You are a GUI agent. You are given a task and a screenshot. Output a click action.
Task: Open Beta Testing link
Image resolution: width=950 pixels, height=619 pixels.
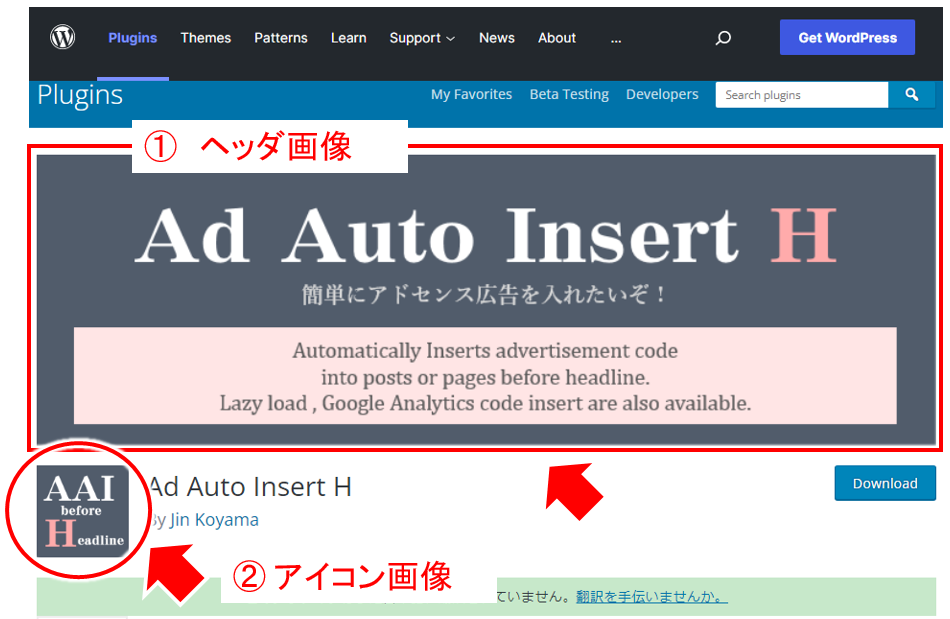569,94
